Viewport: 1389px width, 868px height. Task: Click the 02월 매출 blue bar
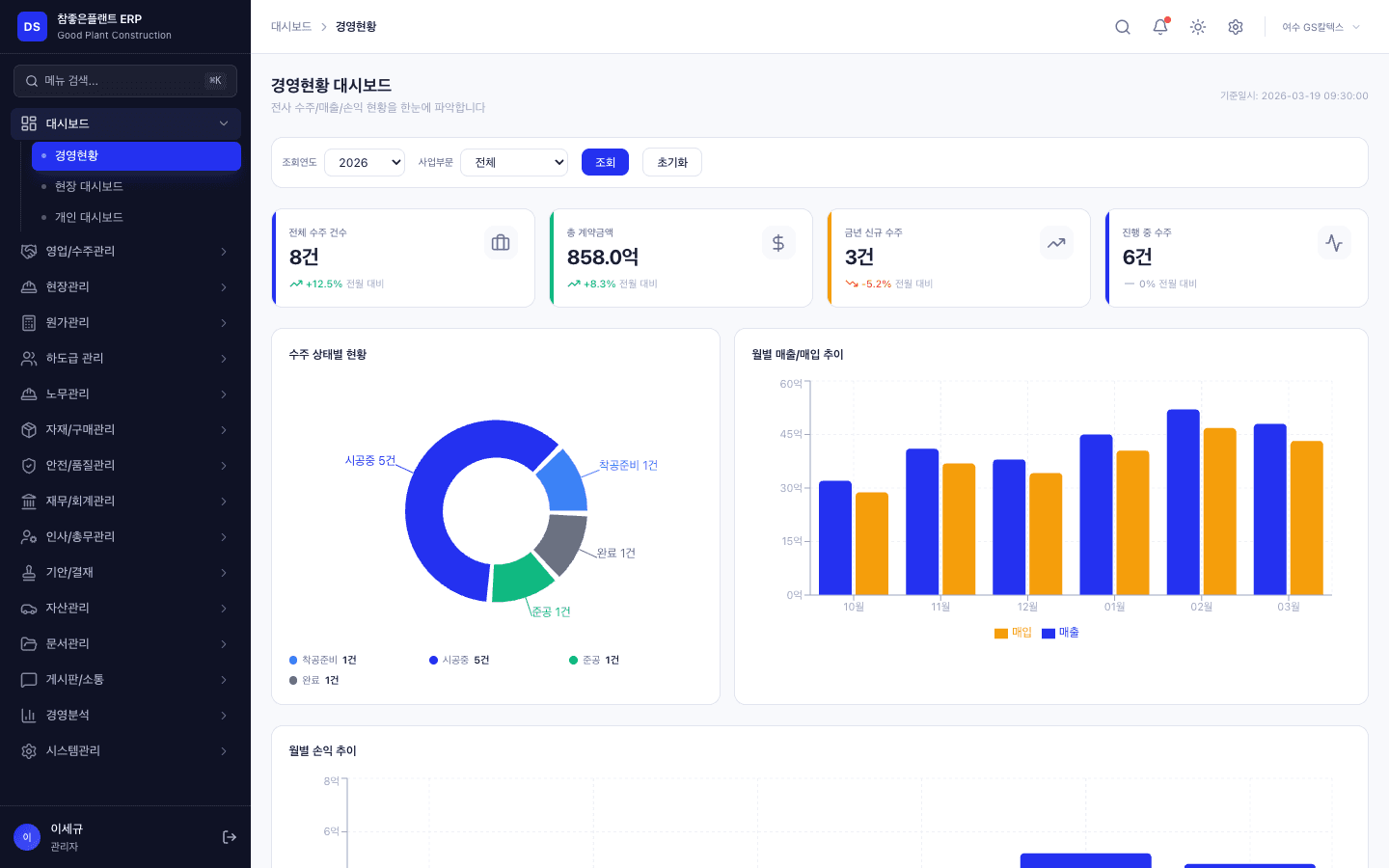1184,502
